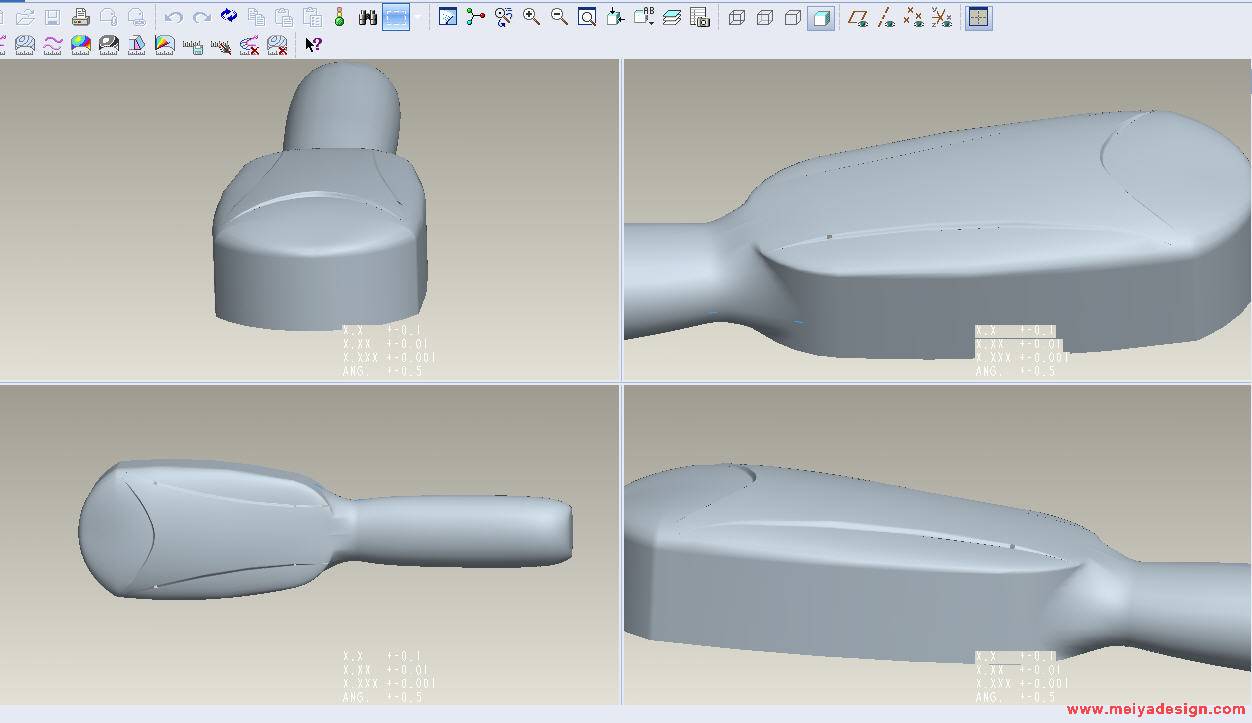
Task: Run the draft analysis tool
Action: coord(137,45)
